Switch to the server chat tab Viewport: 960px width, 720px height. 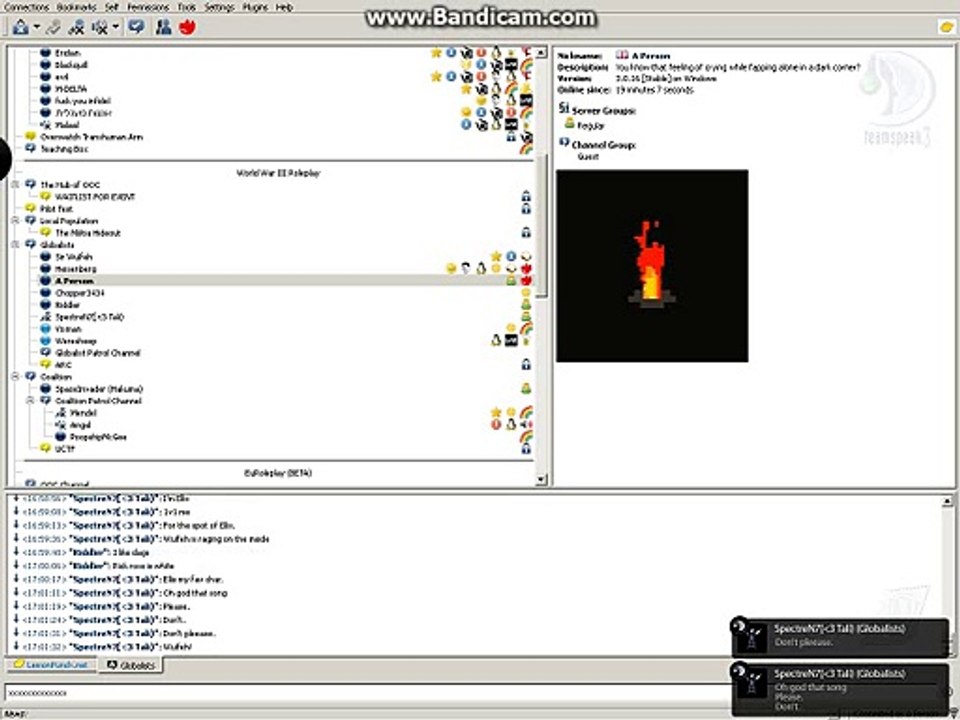[51, 665]
